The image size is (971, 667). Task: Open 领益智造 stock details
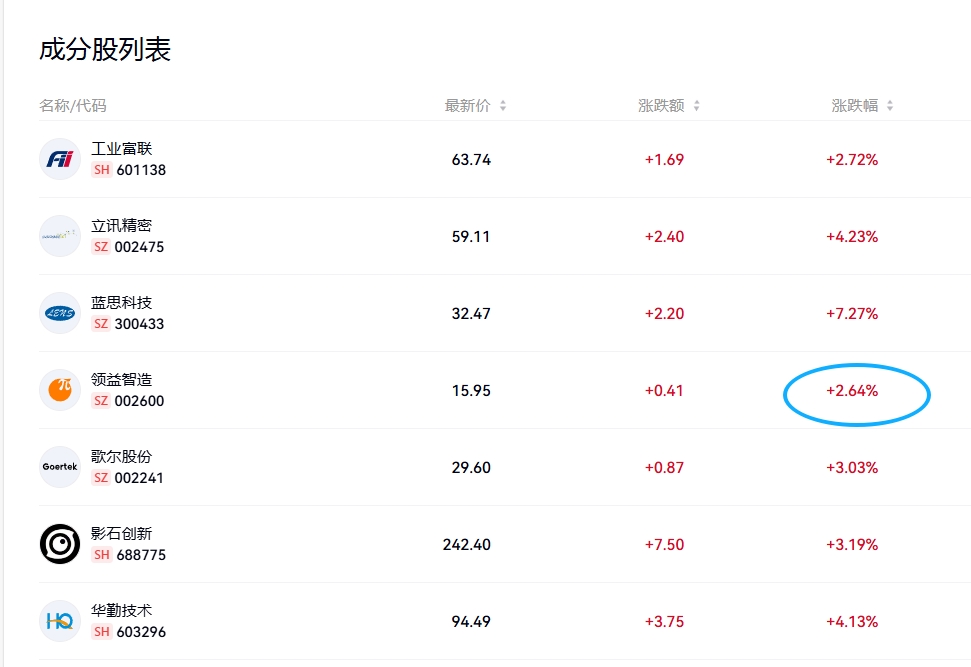122,380
